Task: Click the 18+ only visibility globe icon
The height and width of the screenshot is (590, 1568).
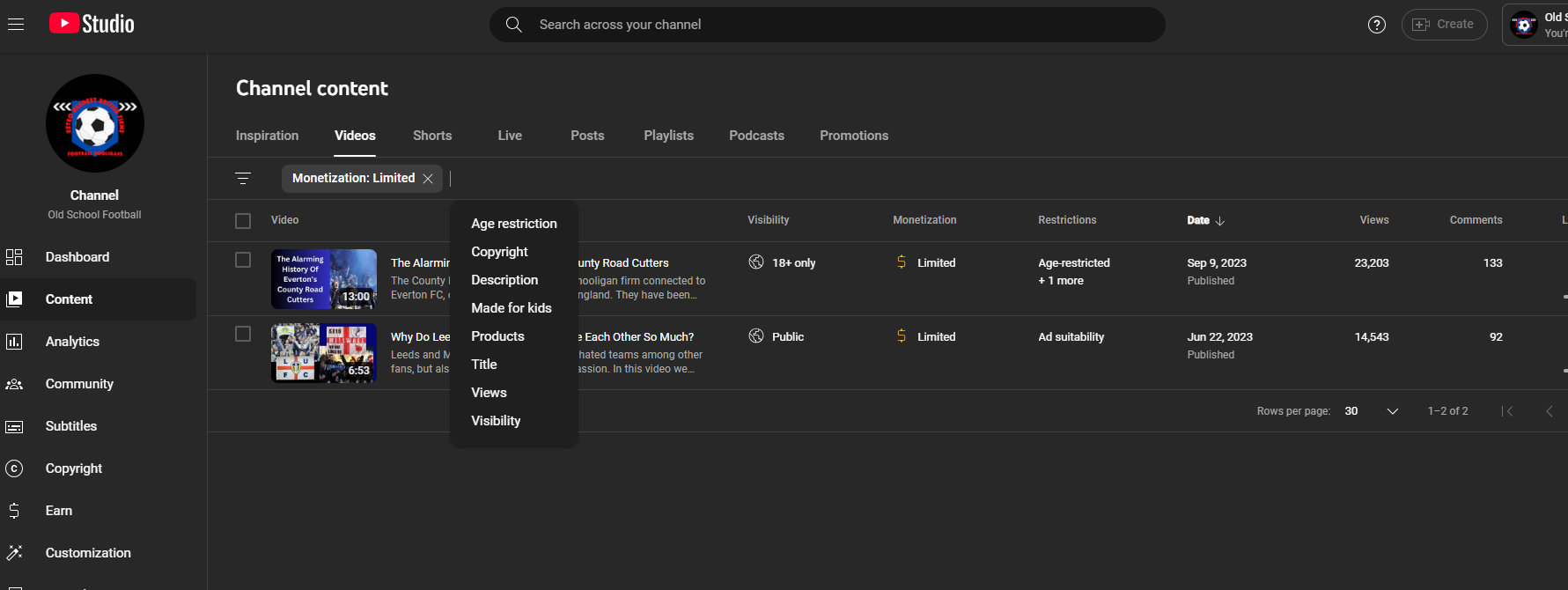Action: (x=756, y=262)
